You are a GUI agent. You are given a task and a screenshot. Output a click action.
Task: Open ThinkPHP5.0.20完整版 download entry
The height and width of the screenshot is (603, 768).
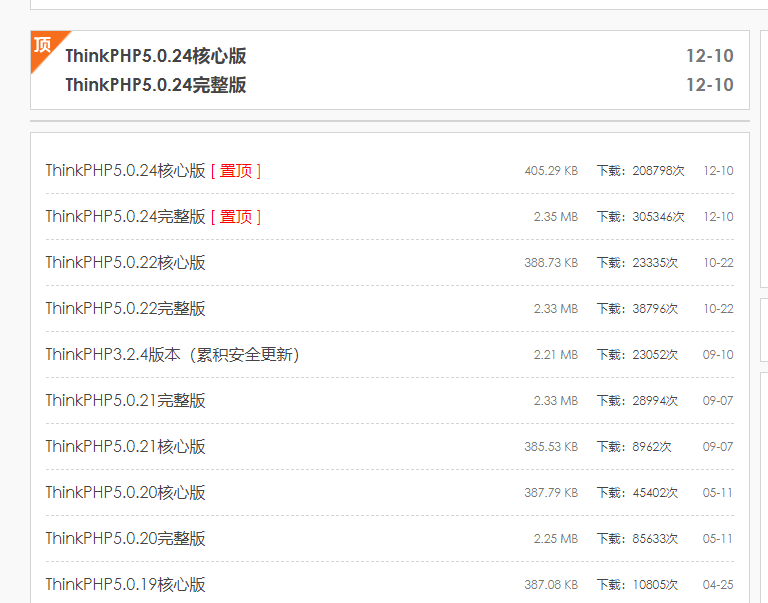[125, 539]
